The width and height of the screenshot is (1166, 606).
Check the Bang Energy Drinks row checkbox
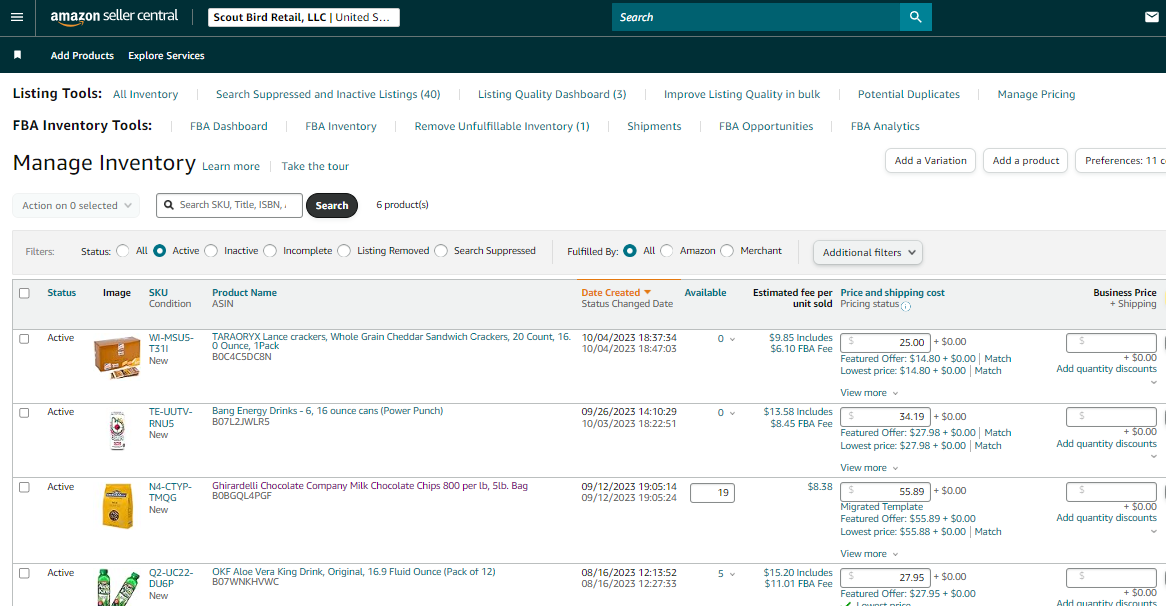[x=25, y=413]
